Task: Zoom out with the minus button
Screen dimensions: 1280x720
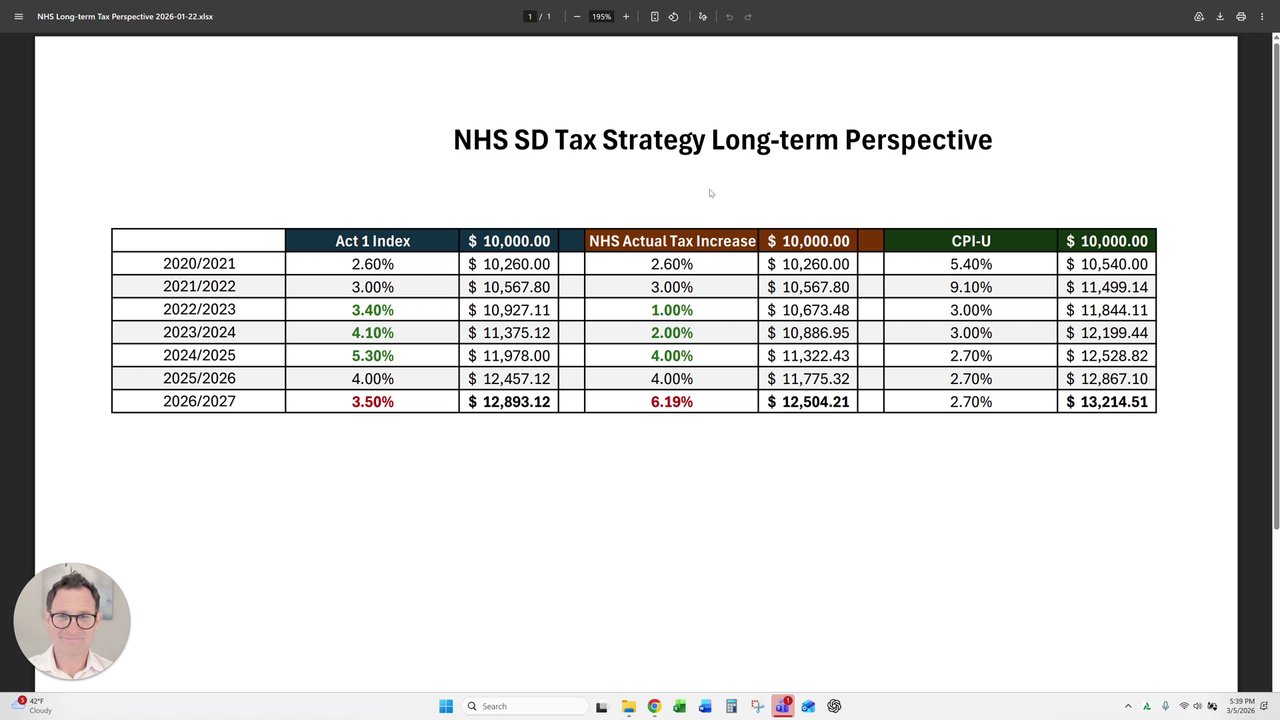Action: click(577, 16)
